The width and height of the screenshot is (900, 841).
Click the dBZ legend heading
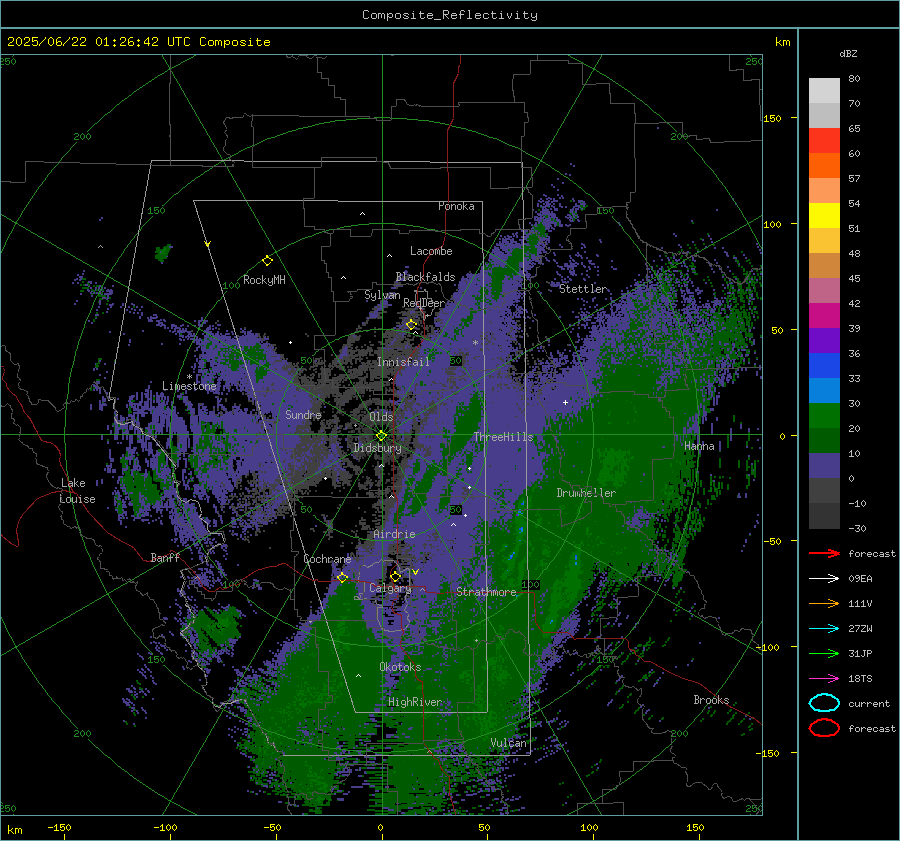click(848, 54)
